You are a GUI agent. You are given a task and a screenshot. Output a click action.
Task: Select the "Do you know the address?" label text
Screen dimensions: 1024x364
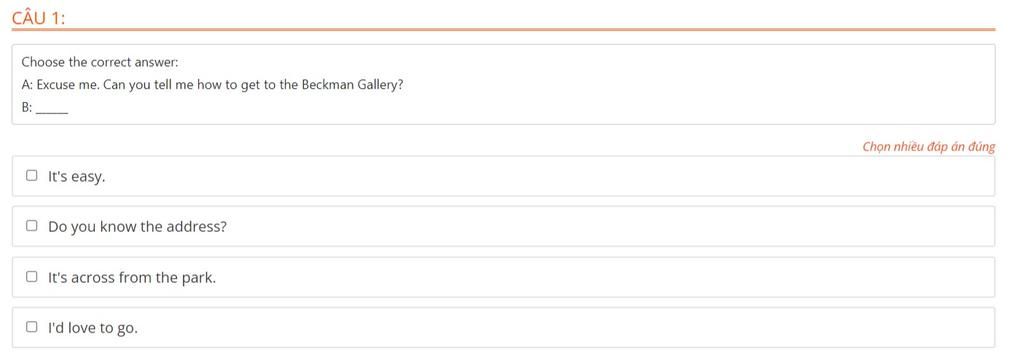(137, 227)
